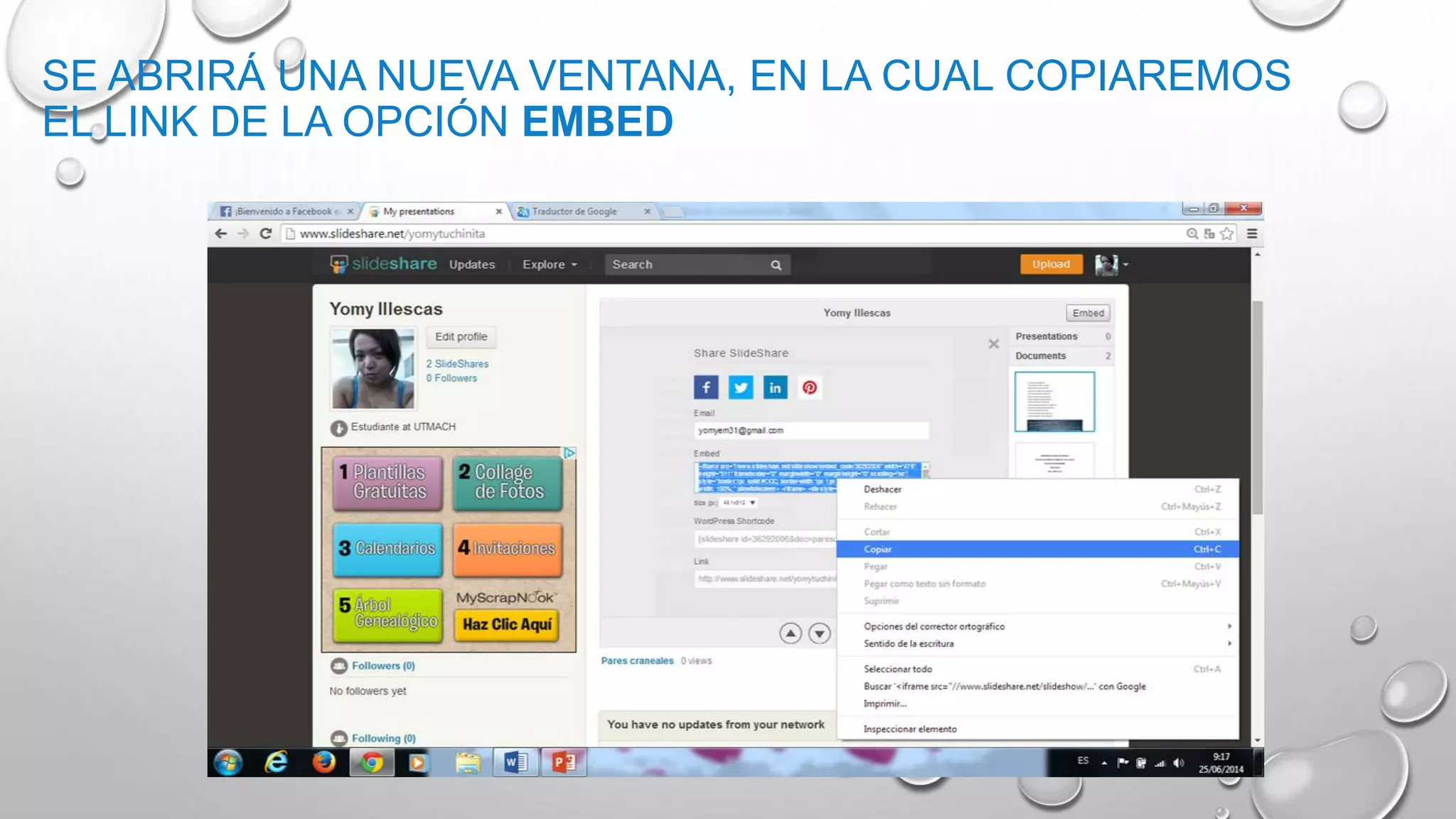Open the file explorer taskbar icon
Viewport: 1456px width, 819px height.
pos(467,763)
